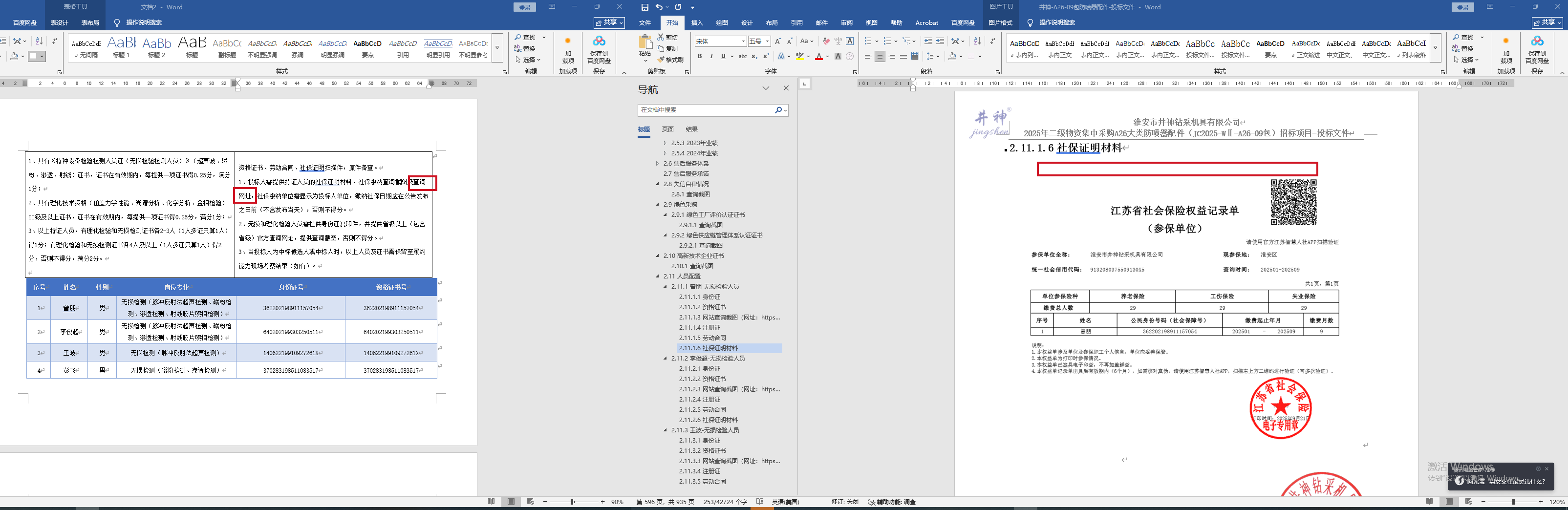Apply bold formatting with the B icon
The height and width of the screenshot is (510, 1568).
click(700, 57)
